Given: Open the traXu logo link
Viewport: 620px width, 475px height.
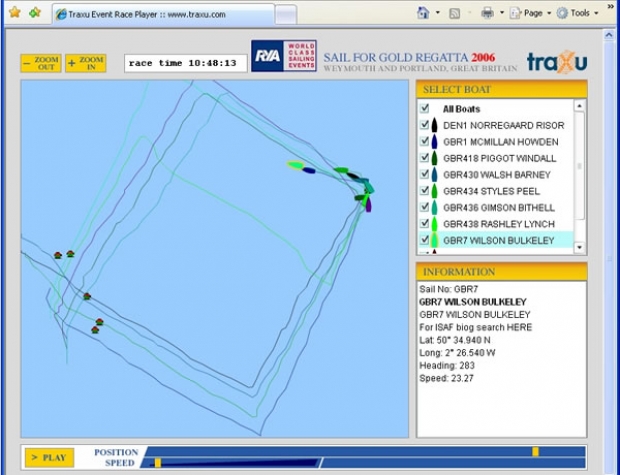Looking at the screenshot, I should 556,61.
